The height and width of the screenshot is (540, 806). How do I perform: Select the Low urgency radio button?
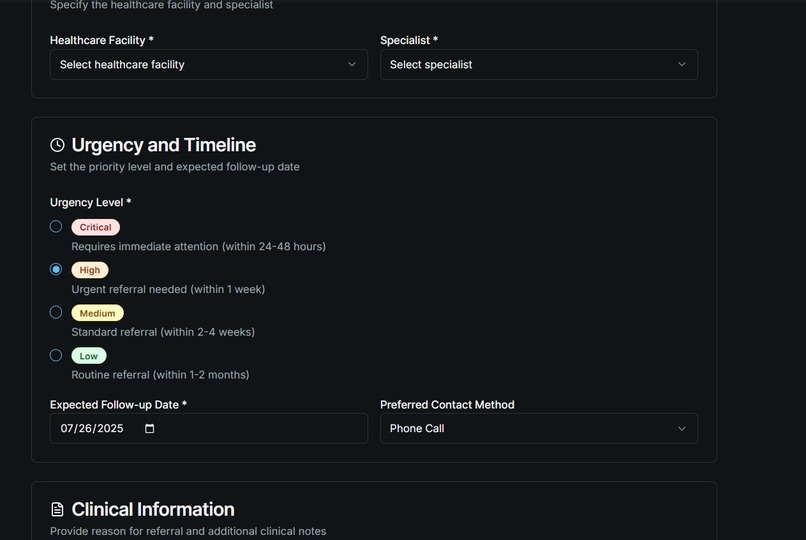pyautogui.click(x=56, y=355)
